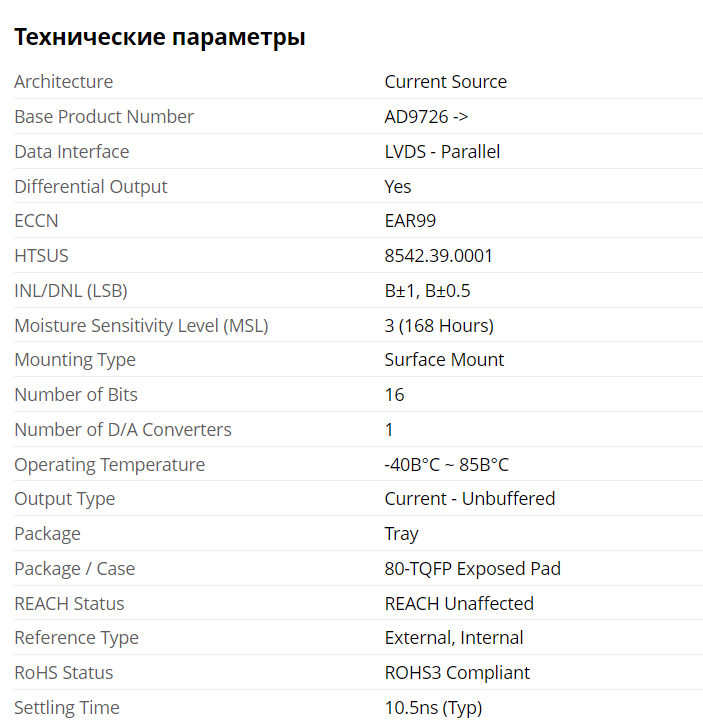Select the Architecture row label
Viewport: 703px width, 724px height.
(63, 82)
